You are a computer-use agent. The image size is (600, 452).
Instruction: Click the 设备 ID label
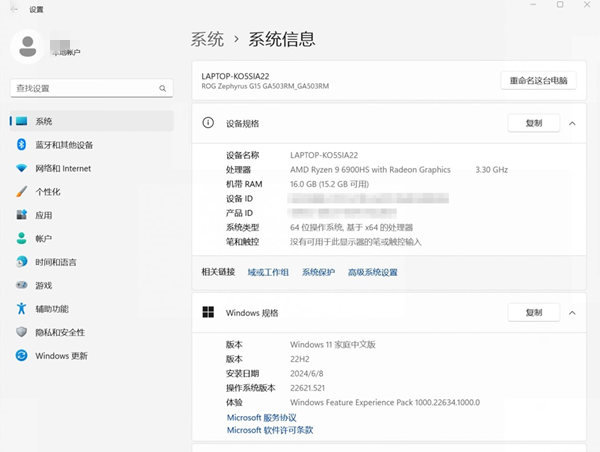click(239, 199)
